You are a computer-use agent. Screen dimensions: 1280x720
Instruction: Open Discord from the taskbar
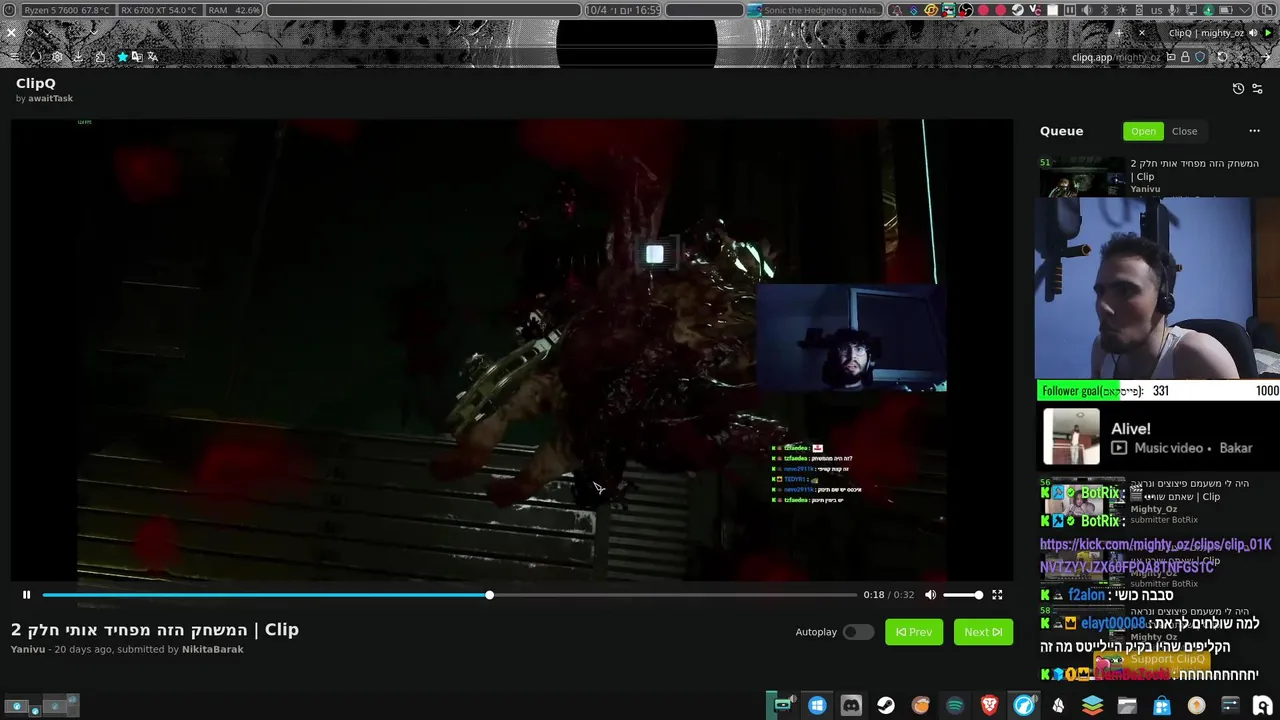pyautogui.click(x=851, y=706)
